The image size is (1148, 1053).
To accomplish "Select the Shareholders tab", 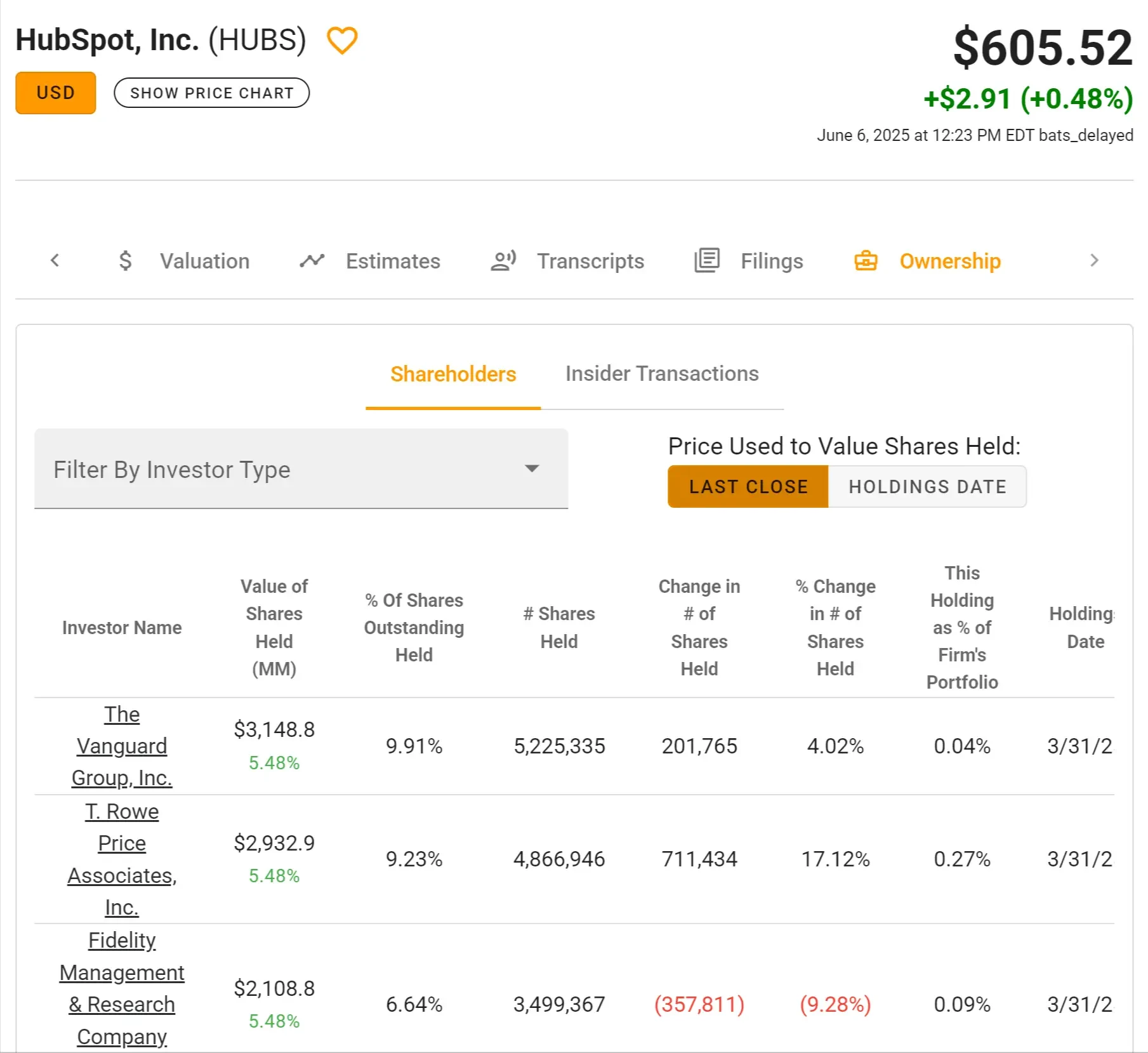I will click(453, 374).
